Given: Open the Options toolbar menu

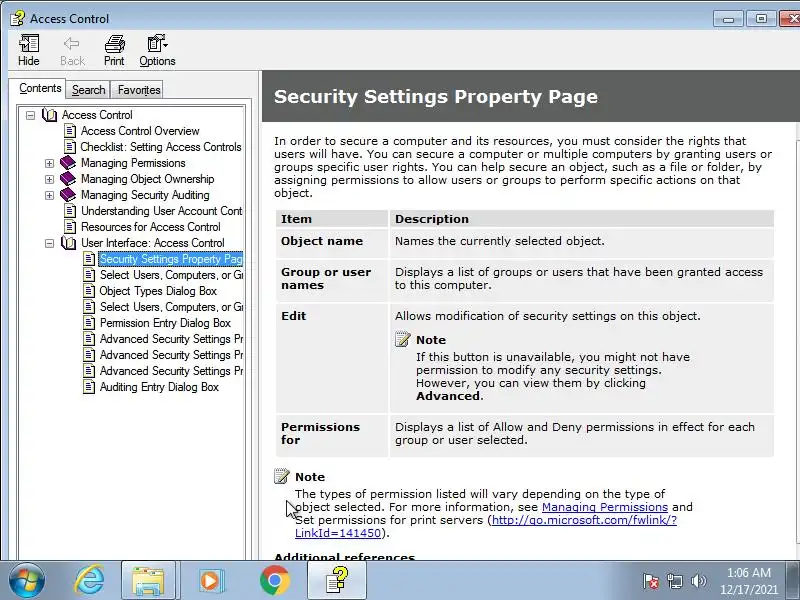Looking at the screenshot, I should point(157,51).
